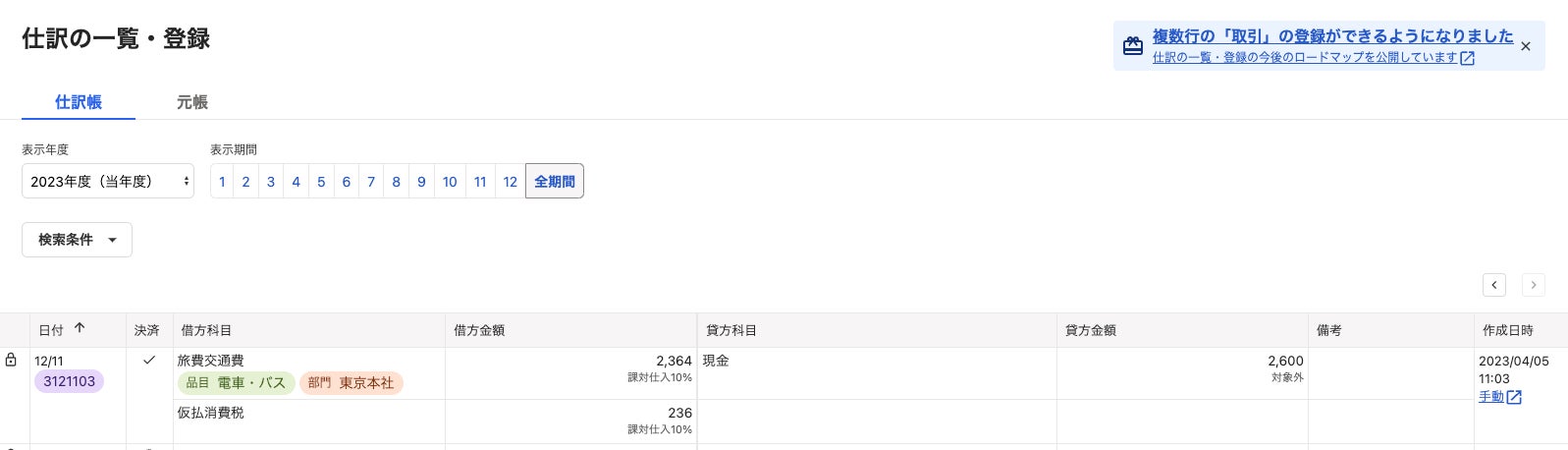Select the 仕訳帳 tab
The width and height of the screenshot is (1568, 450).
tap(79, 102)
